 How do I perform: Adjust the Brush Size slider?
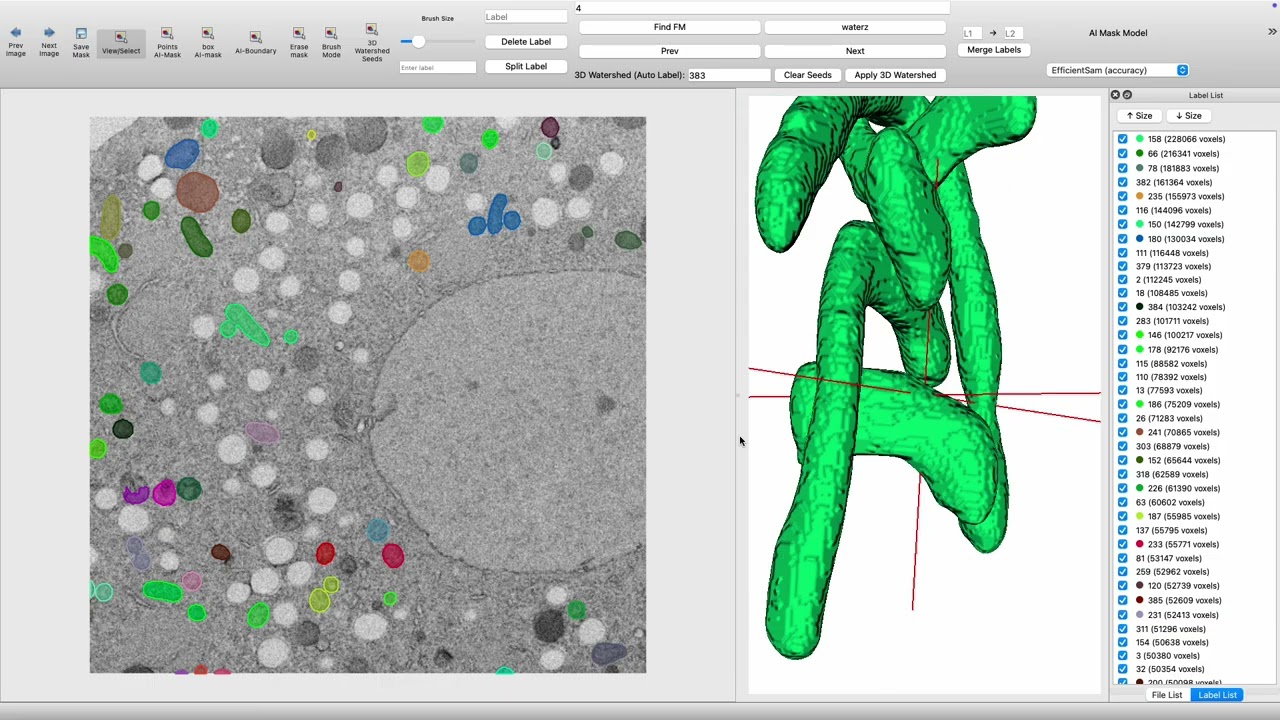(437, 42)
